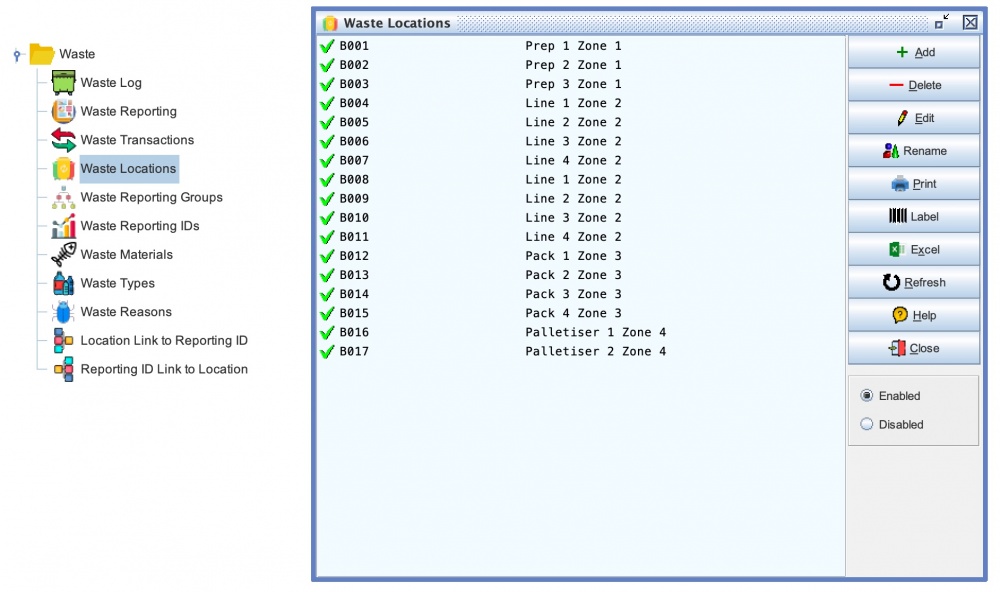Select Reporting ID Link to Location

tap(164, 369)
